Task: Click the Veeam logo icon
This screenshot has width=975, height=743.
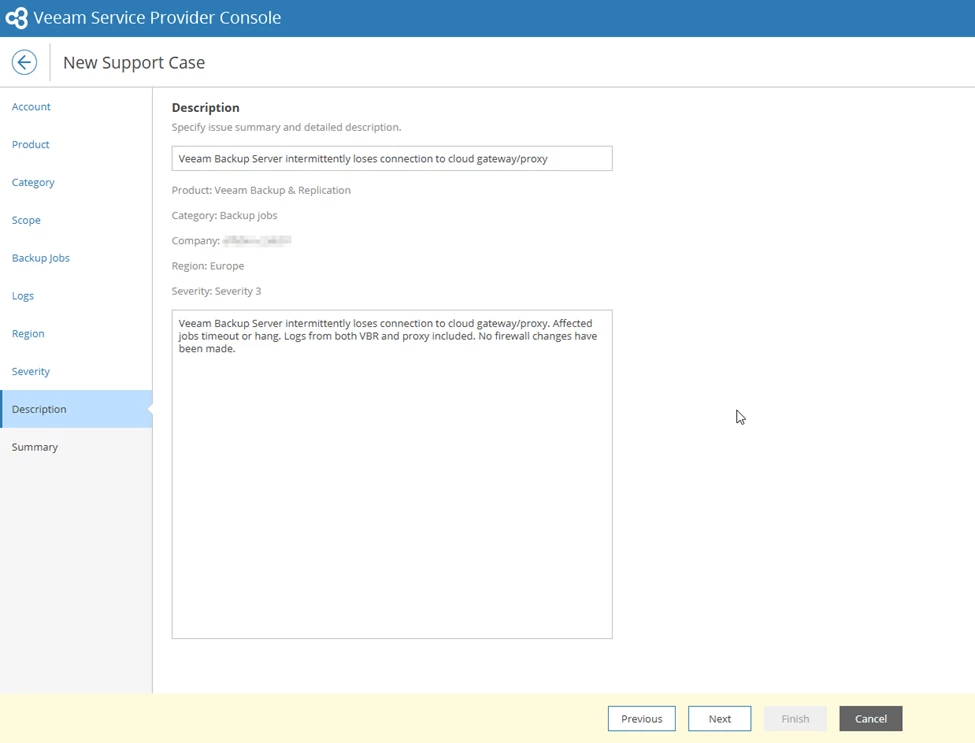Action: (x=16, y=18)
